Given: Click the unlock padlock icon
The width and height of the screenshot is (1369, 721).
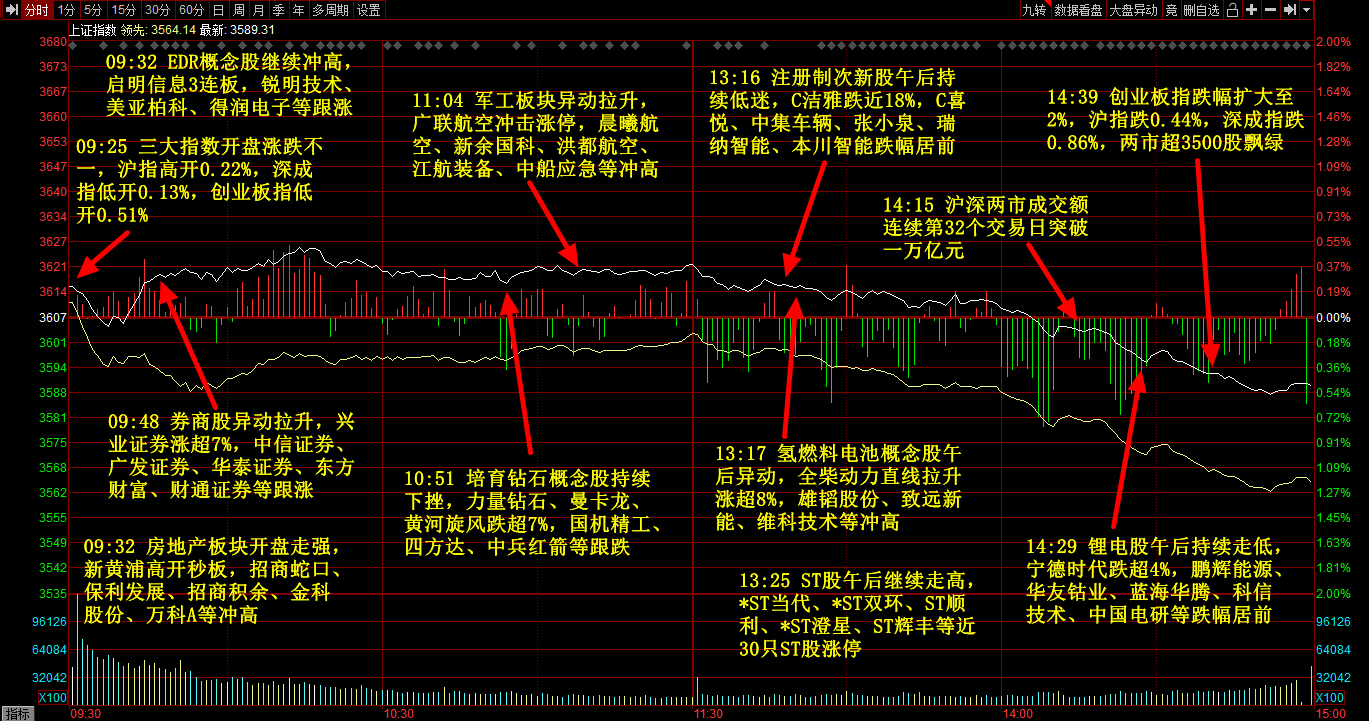Looking at the screenshot, I should (x=1232, y=10).
